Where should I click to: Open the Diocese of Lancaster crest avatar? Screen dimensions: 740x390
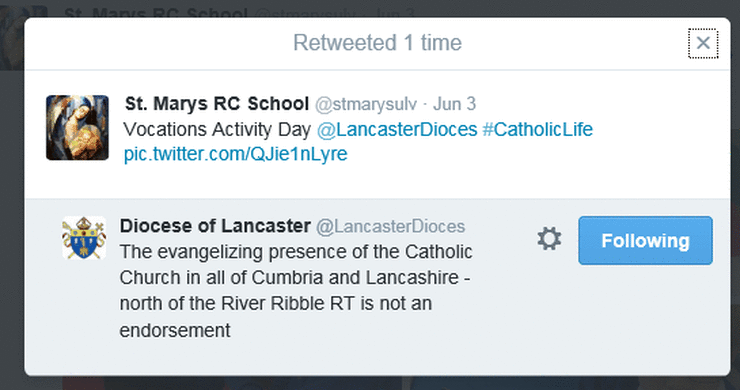(x=84, y=237)
